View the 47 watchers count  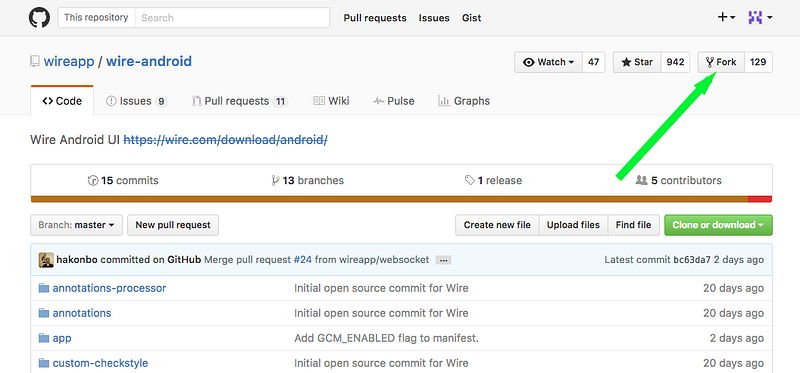coord(593,62)
